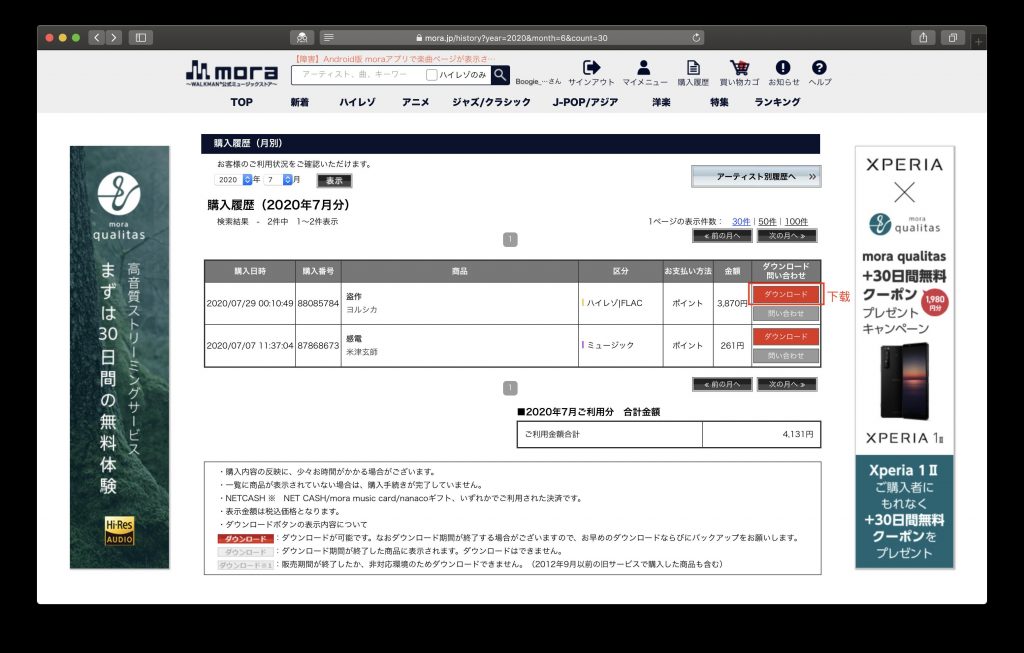Go forward with Safari's forward arrow
The width and height of the screenshot is (1024, 653).
(114, 38)
